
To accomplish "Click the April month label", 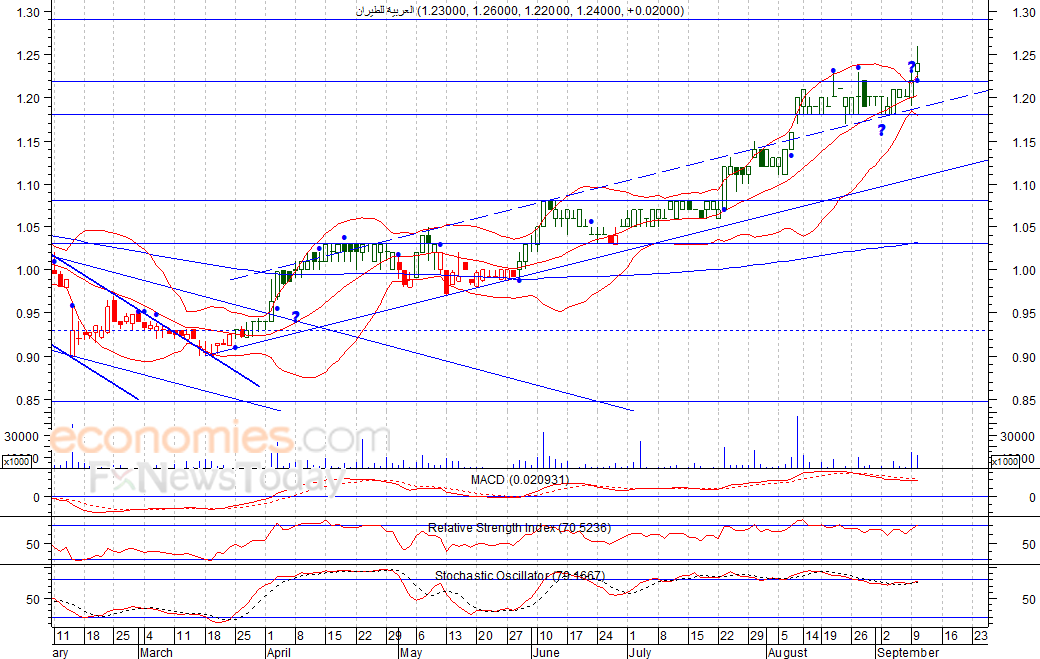I will click(x=279, y=652).
